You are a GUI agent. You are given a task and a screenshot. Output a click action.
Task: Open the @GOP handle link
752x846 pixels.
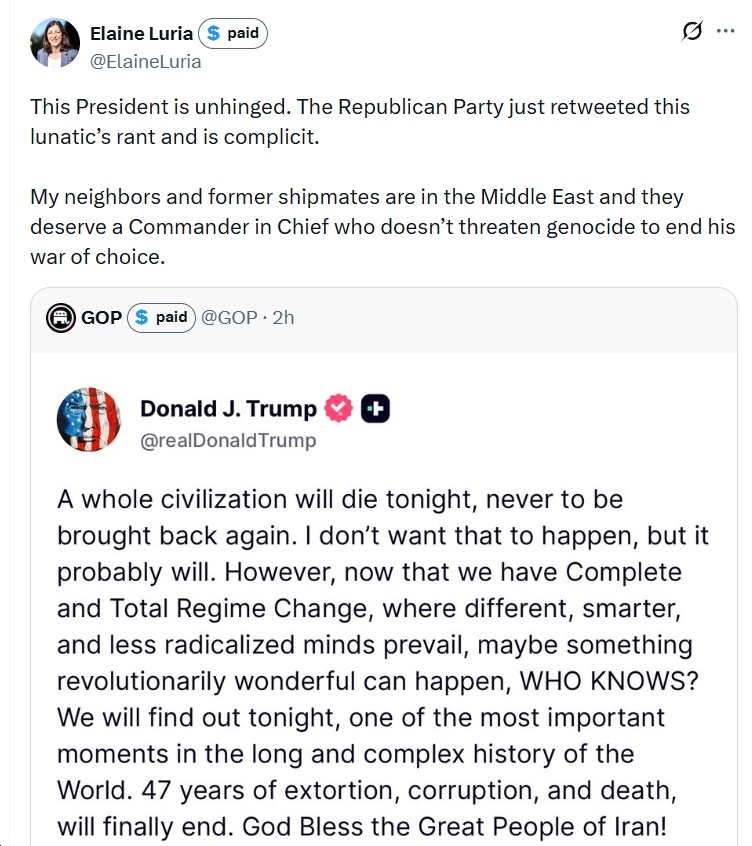point(229,318)
